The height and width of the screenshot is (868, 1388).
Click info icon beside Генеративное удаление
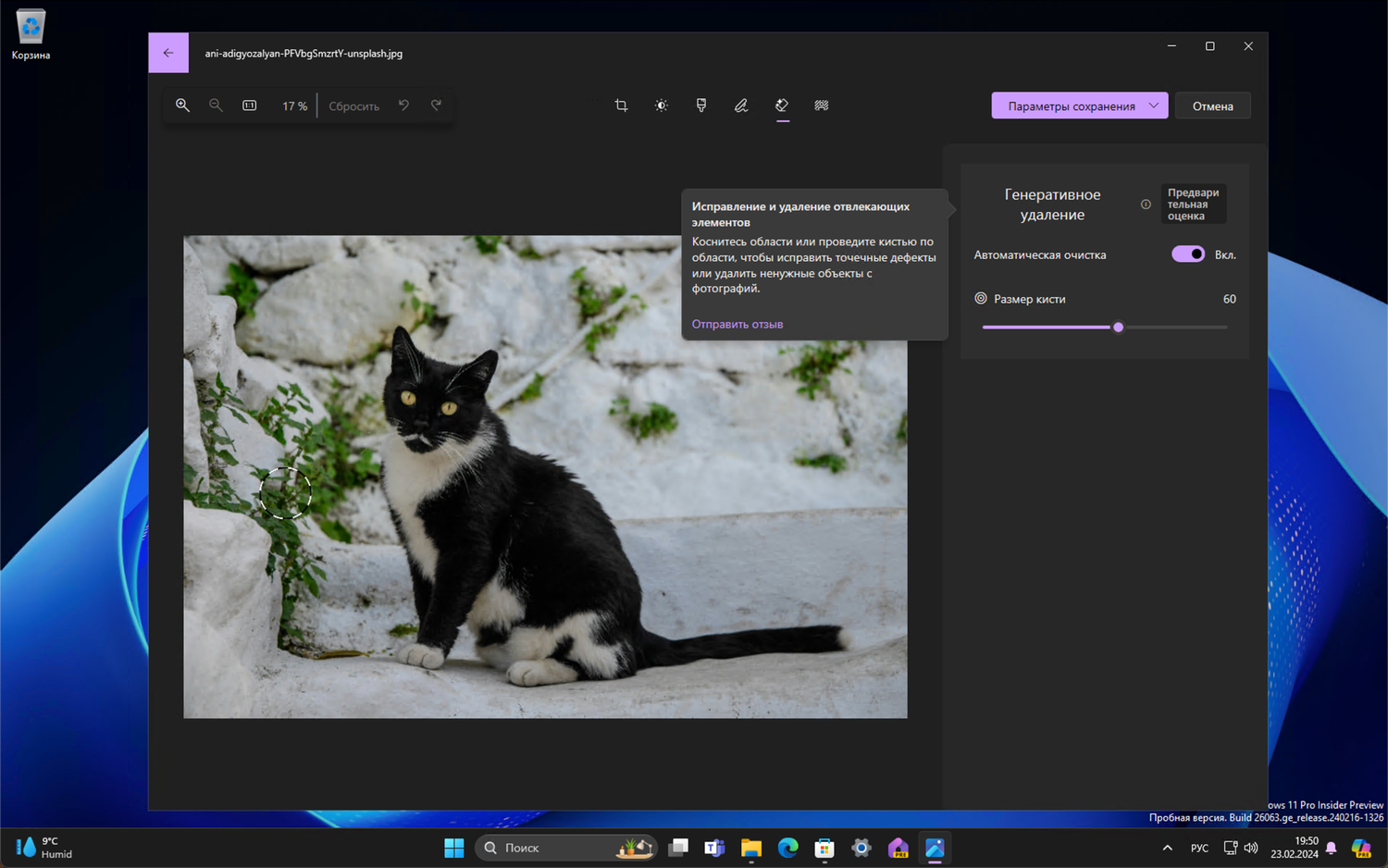(x=1146, y=205)
